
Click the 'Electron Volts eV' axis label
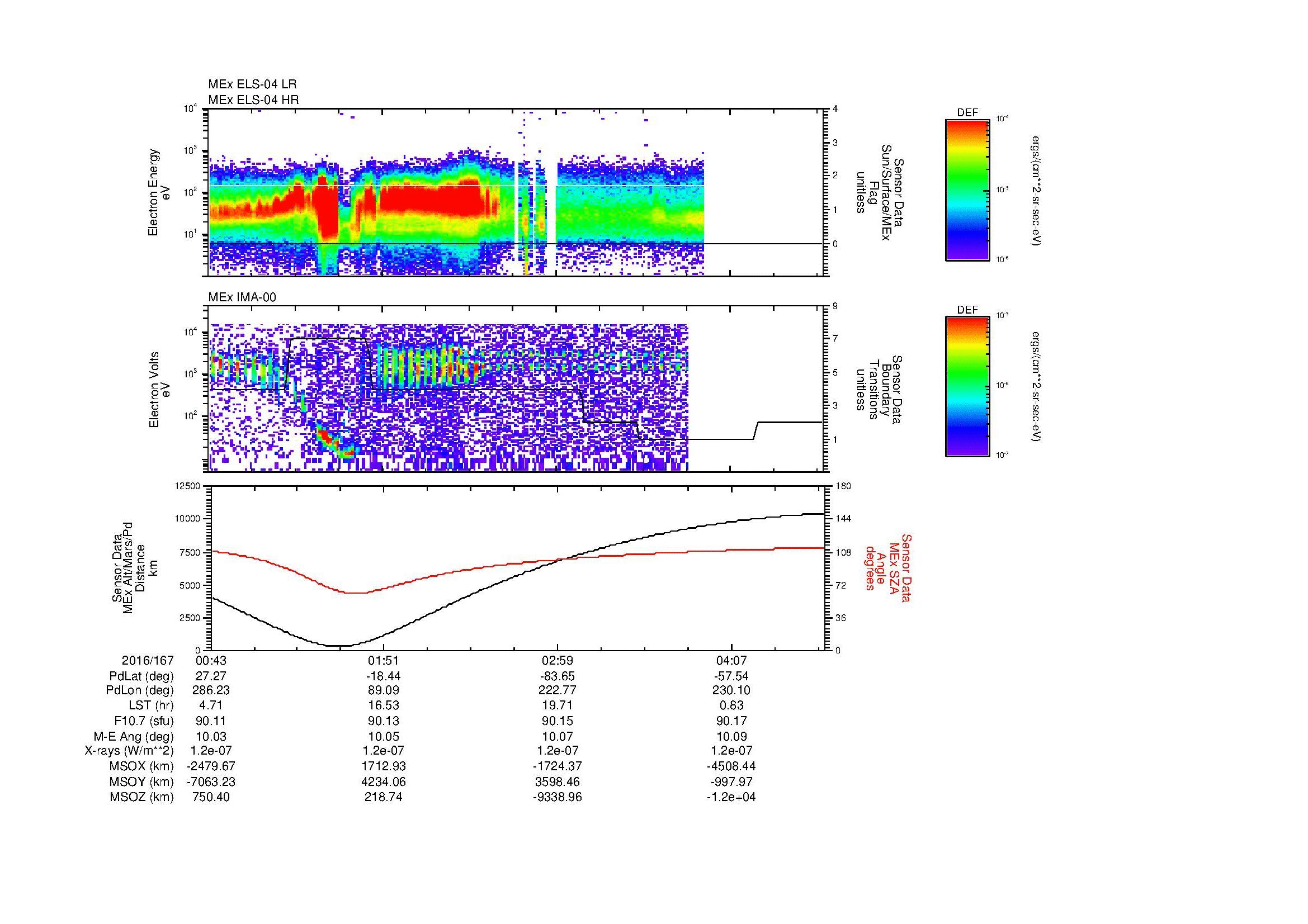[159, 390]
